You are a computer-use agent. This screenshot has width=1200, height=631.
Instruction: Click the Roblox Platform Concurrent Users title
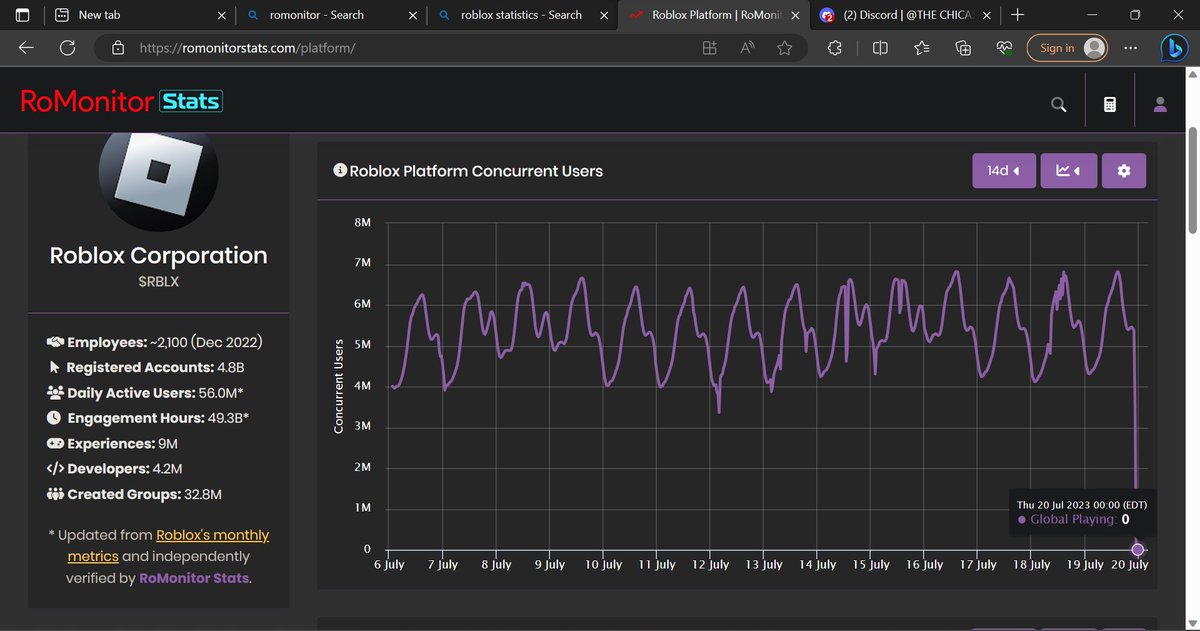pyautogui.click(x=476, y=171)
